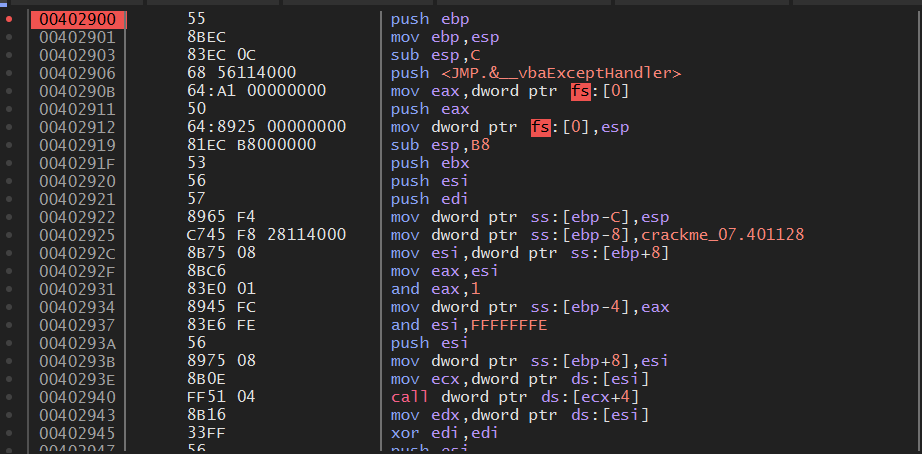Select address 00402925
The height and width of the screenshot is (454, 922).
click(78, 235)
